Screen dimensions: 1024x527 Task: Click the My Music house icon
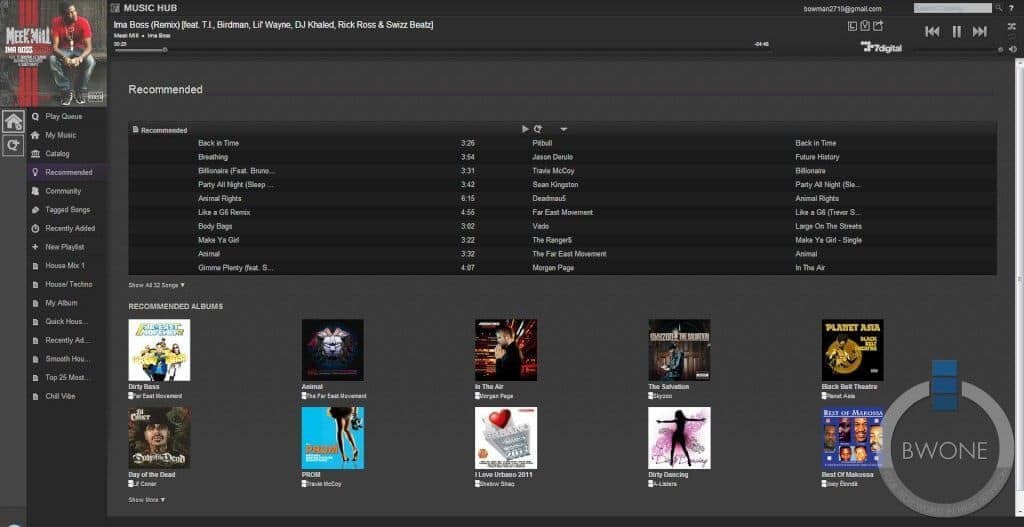(35, 135)
